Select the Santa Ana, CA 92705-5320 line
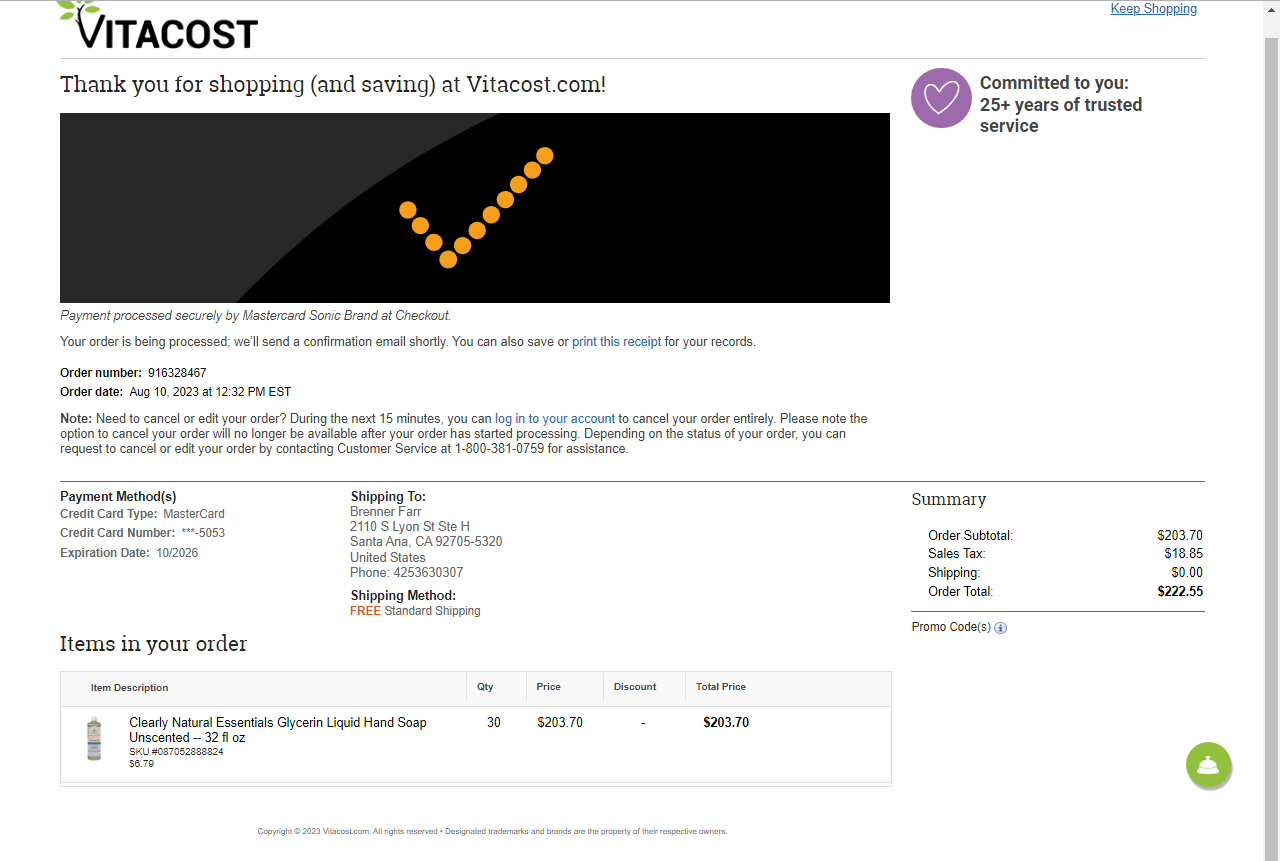This screenshot has height=861, width=1280. click(426, 542)
